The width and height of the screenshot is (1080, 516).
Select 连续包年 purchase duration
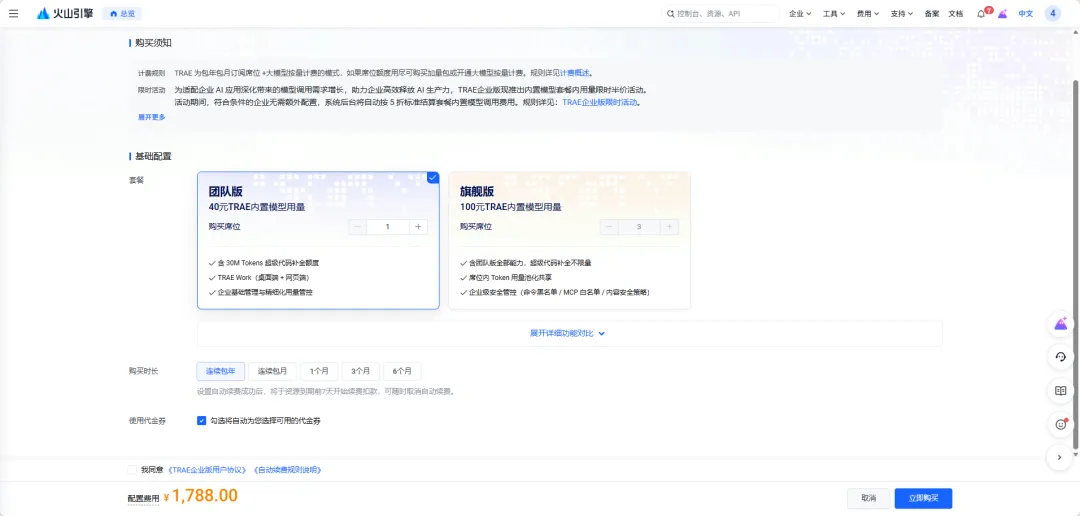coord(220,371)
